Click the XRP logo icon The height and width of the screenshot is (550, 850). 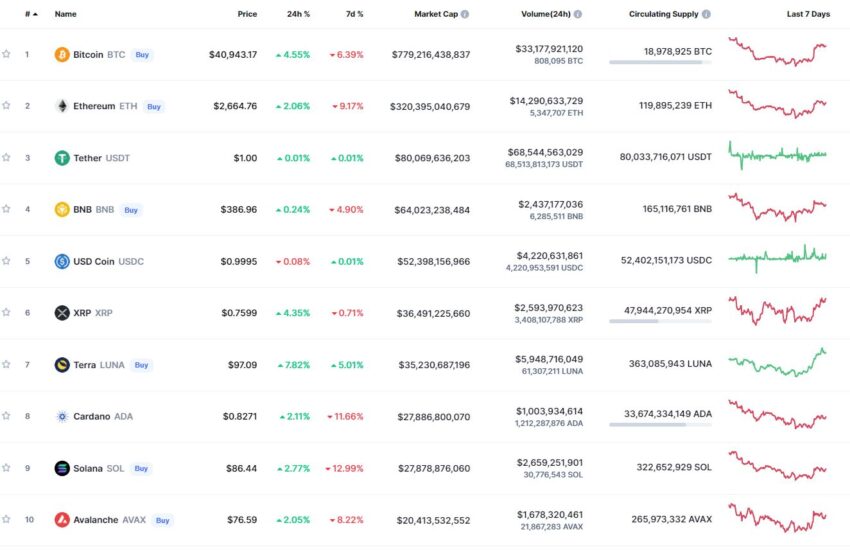coord(62,313)
